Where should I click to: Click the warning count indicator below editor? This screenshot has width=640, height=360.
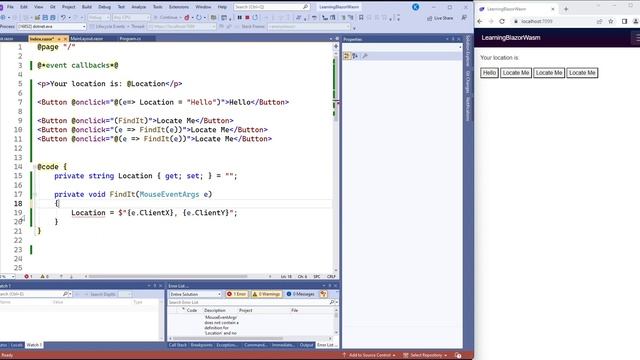point(44,276)
